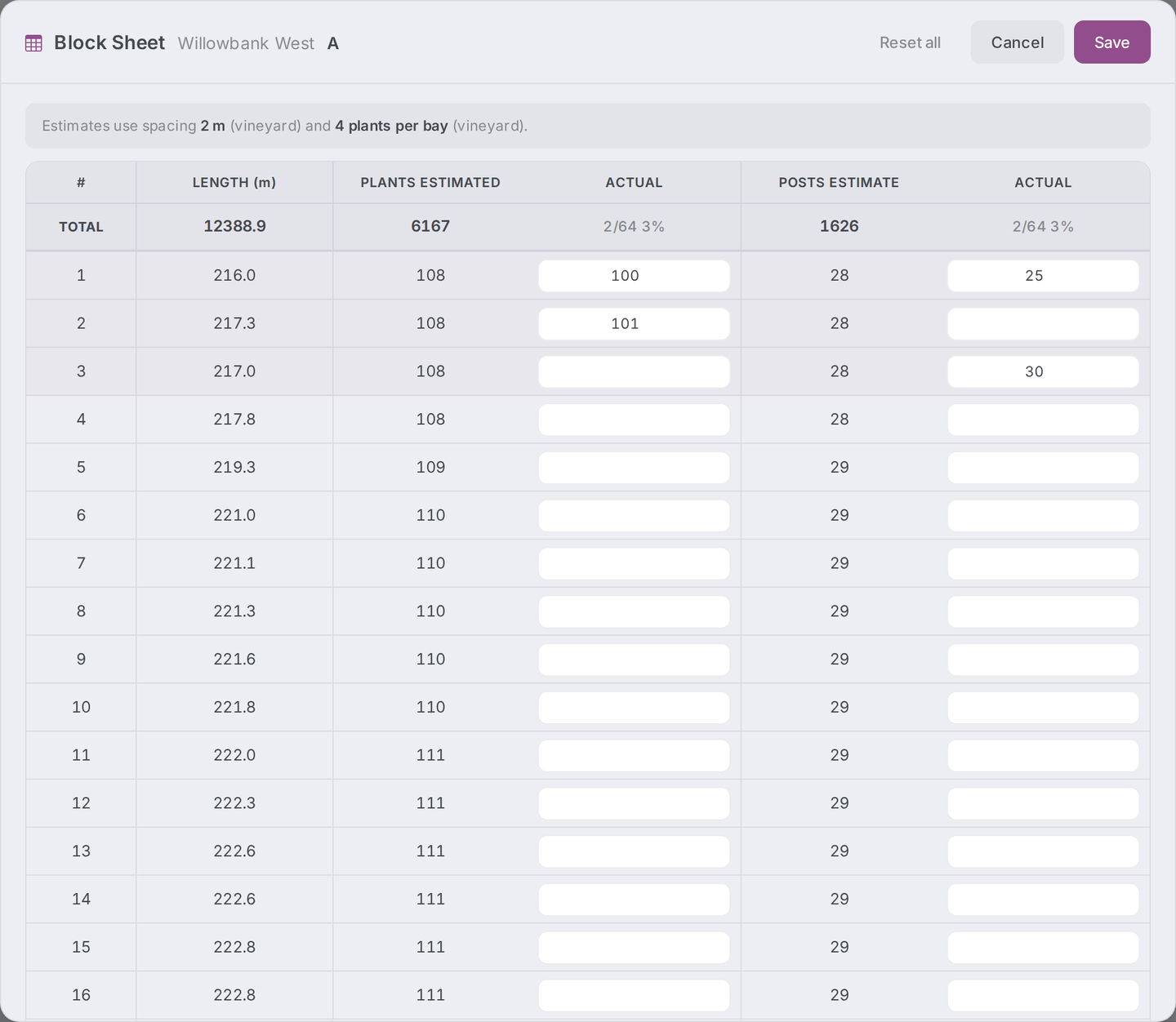This screenshot has width=1176, height=1022.
Task: Edit row 2 plants actual field showing 101
Action: (x=634, y=324)
